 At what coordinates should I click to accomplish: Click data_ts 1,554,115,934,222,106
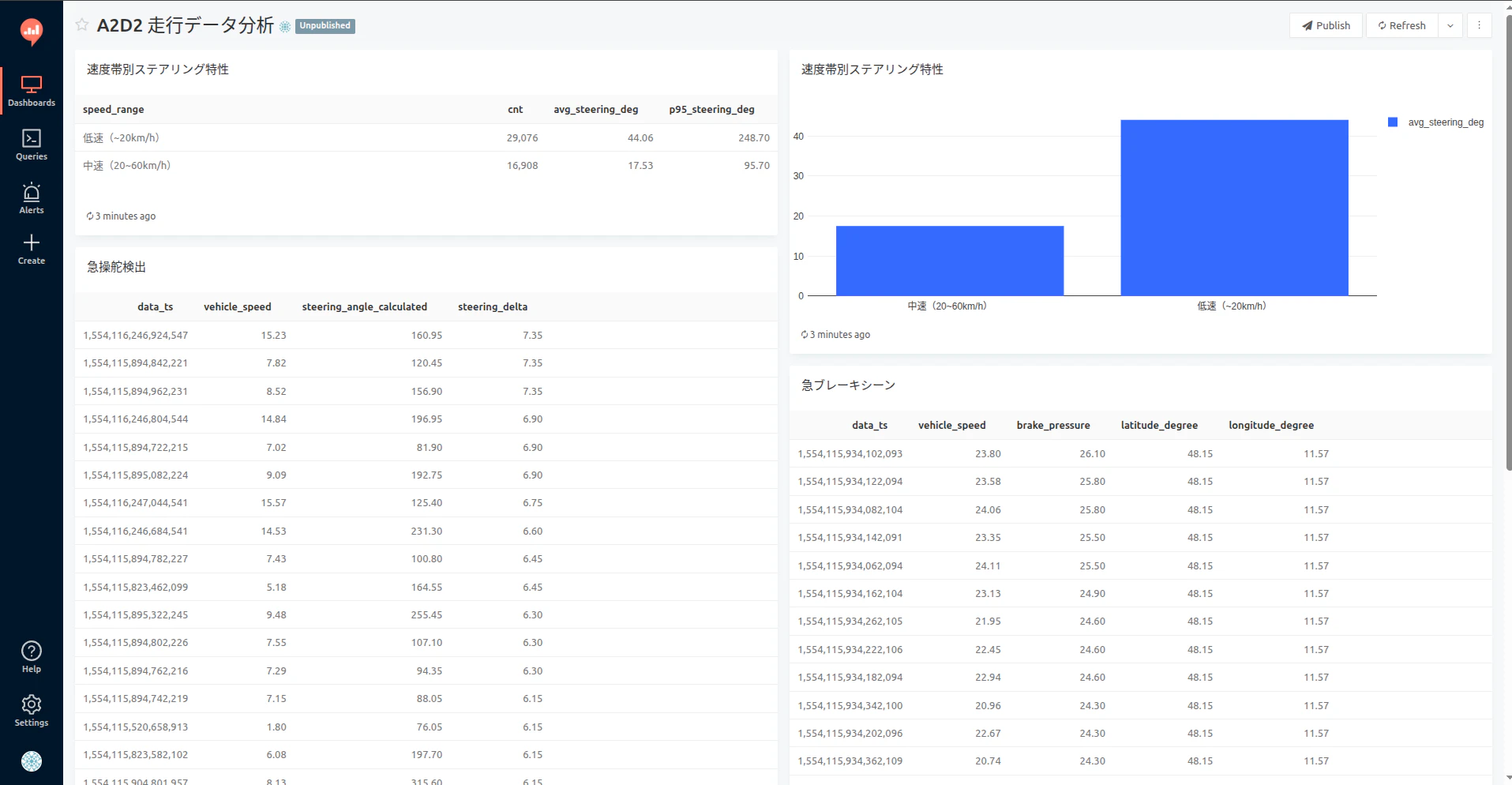pos(850,650)
